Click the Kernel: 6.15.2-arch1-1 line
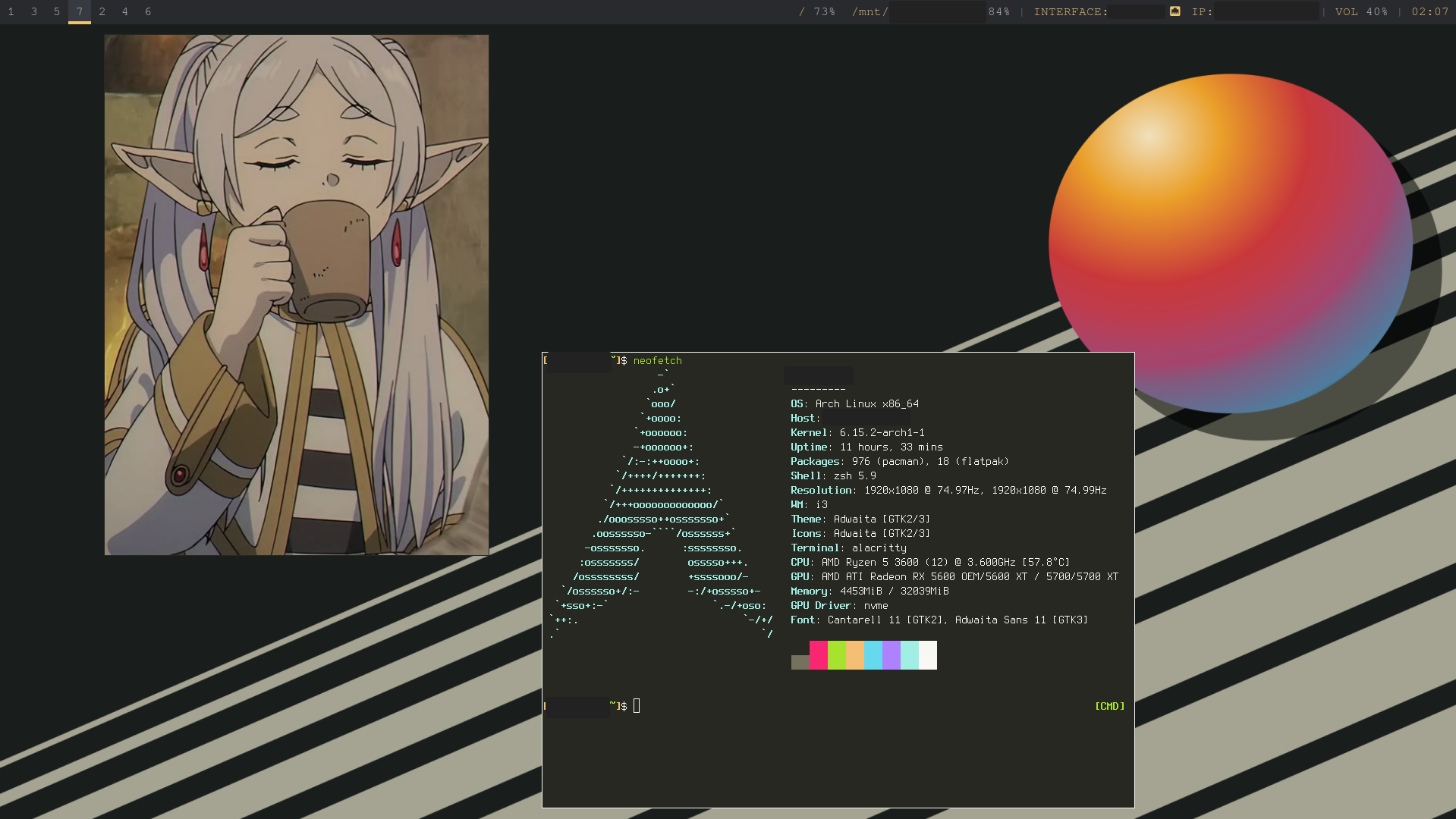 (x=857, y=433)
